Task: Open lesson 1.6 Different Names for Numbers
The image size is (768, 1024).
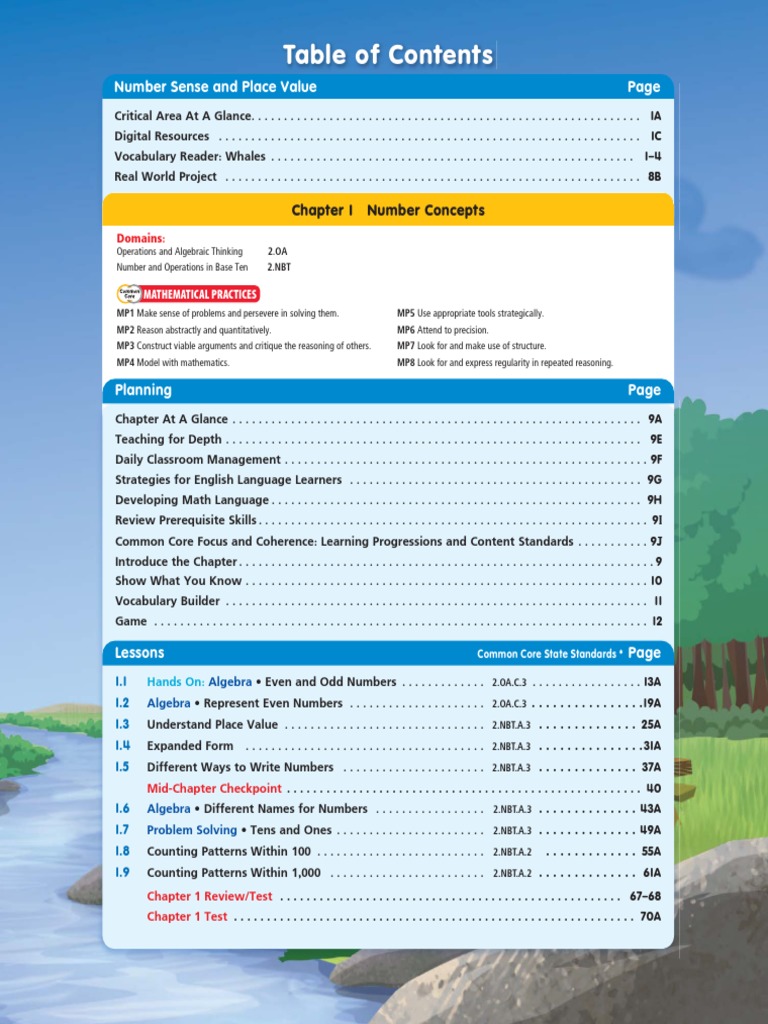Action: tap(388, 808)
